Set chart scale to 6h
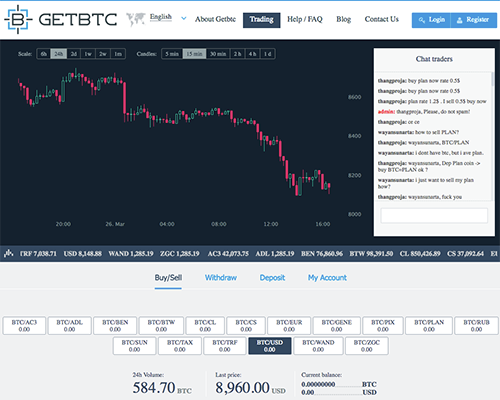This screenshot has height=400, width=500. point(44,54)
